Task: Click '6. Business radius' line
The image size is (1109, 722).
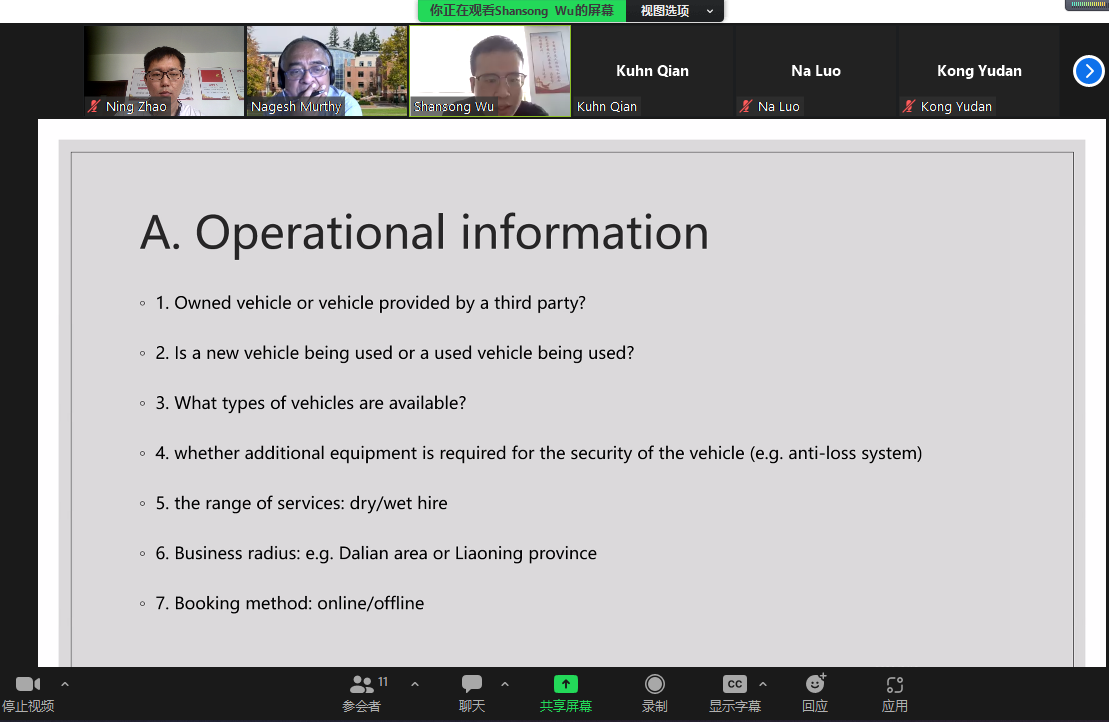Action: click(376, 553)
